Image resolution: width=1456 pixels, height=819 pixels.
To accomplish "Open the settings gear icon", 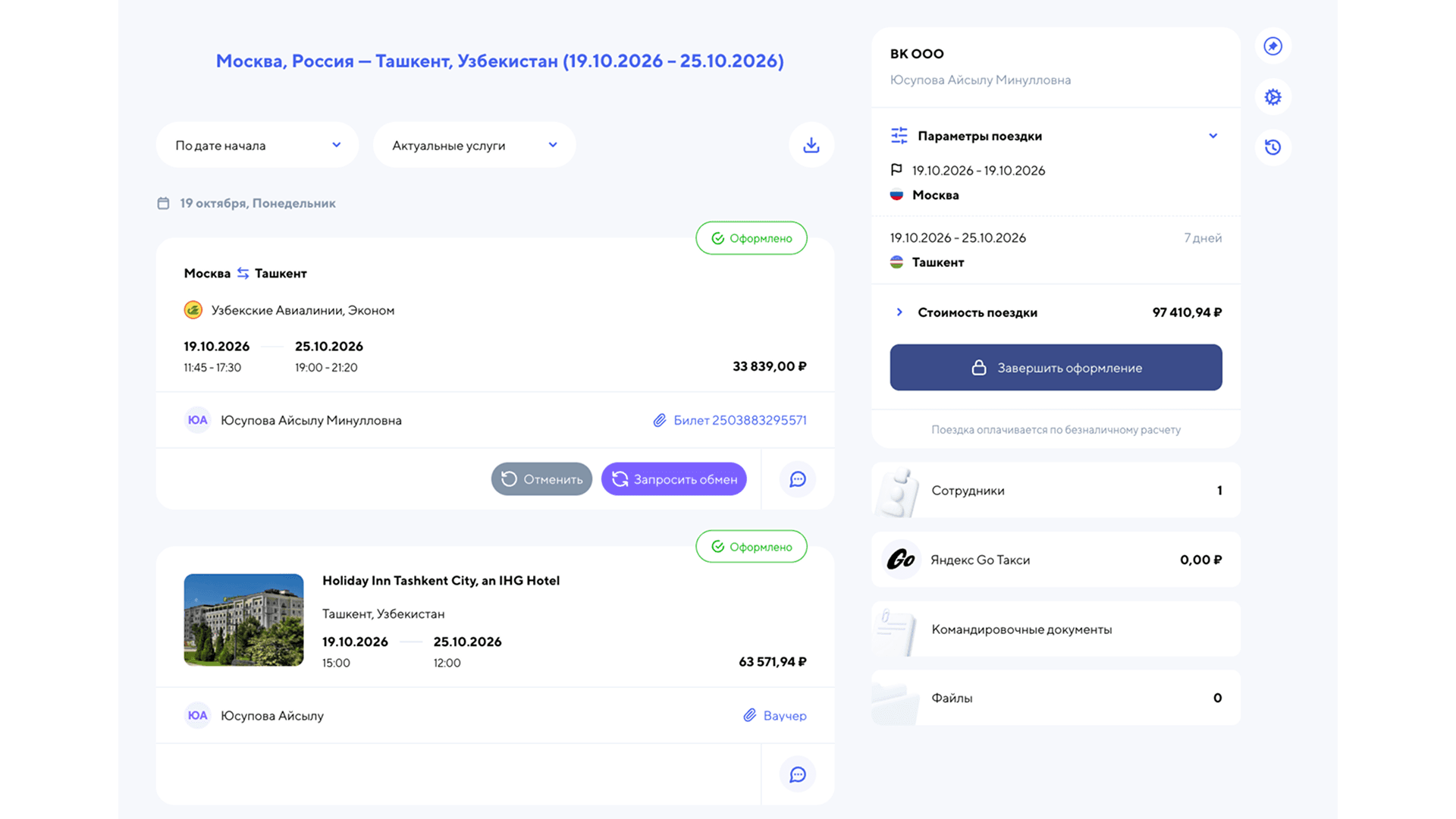I will [x=1272, y=97].
